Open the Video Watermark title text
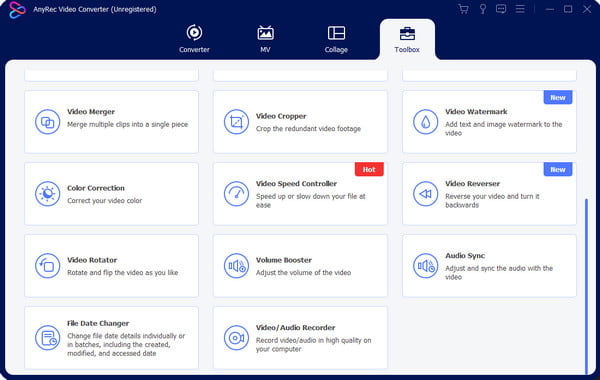The image size is (600, 380). tap(476, 112)
